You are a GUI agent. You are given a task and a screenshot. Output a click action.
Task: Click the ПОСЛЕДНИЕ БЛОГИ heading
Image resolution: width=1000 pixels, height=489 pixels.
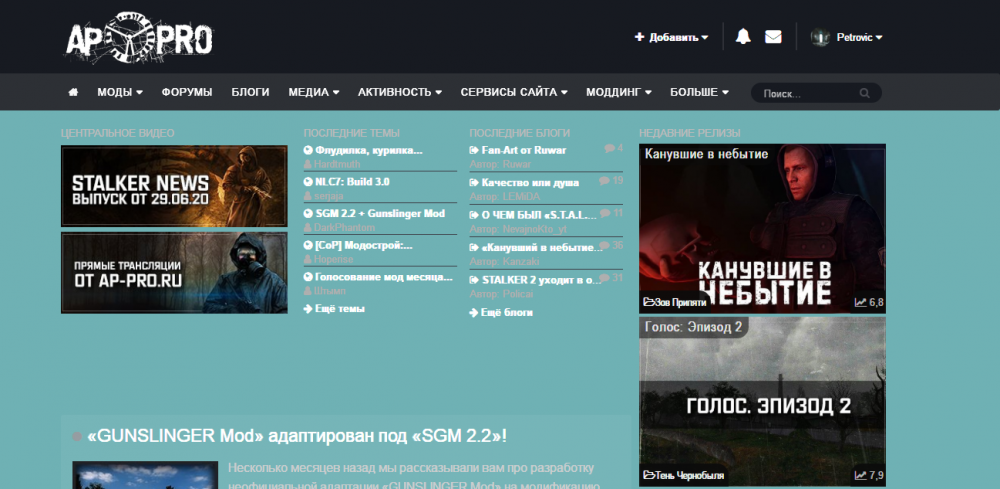520,133
